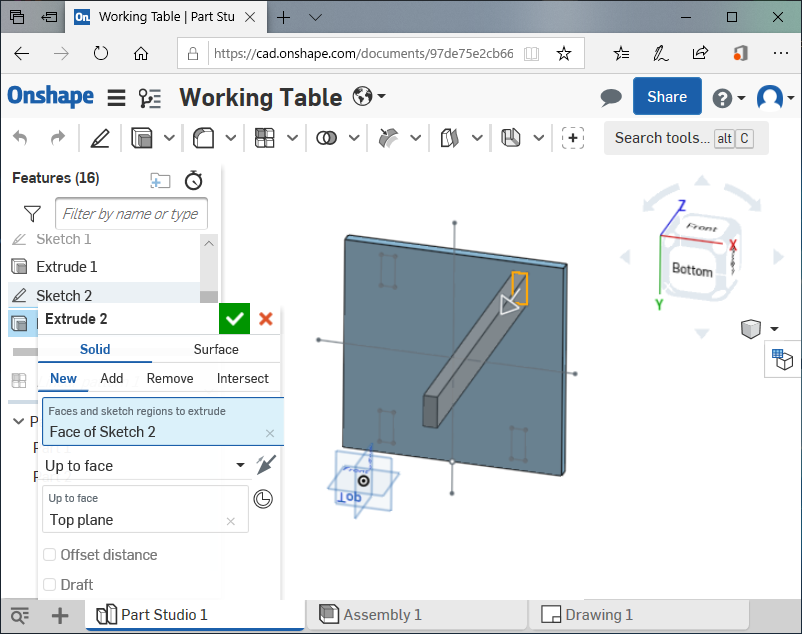Open the Modify fillet dropdown arrow

pyautogui.click(x=416, y=138)
